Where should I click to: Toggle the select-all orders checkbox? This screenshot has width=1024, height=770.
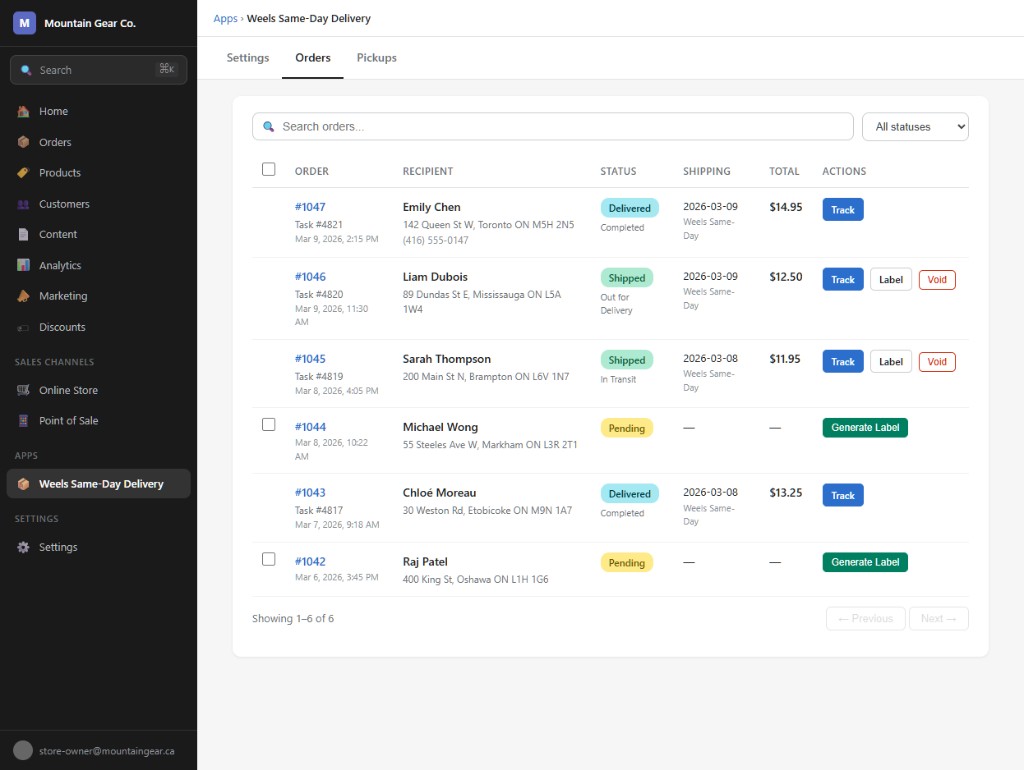(x=268, y=169)
